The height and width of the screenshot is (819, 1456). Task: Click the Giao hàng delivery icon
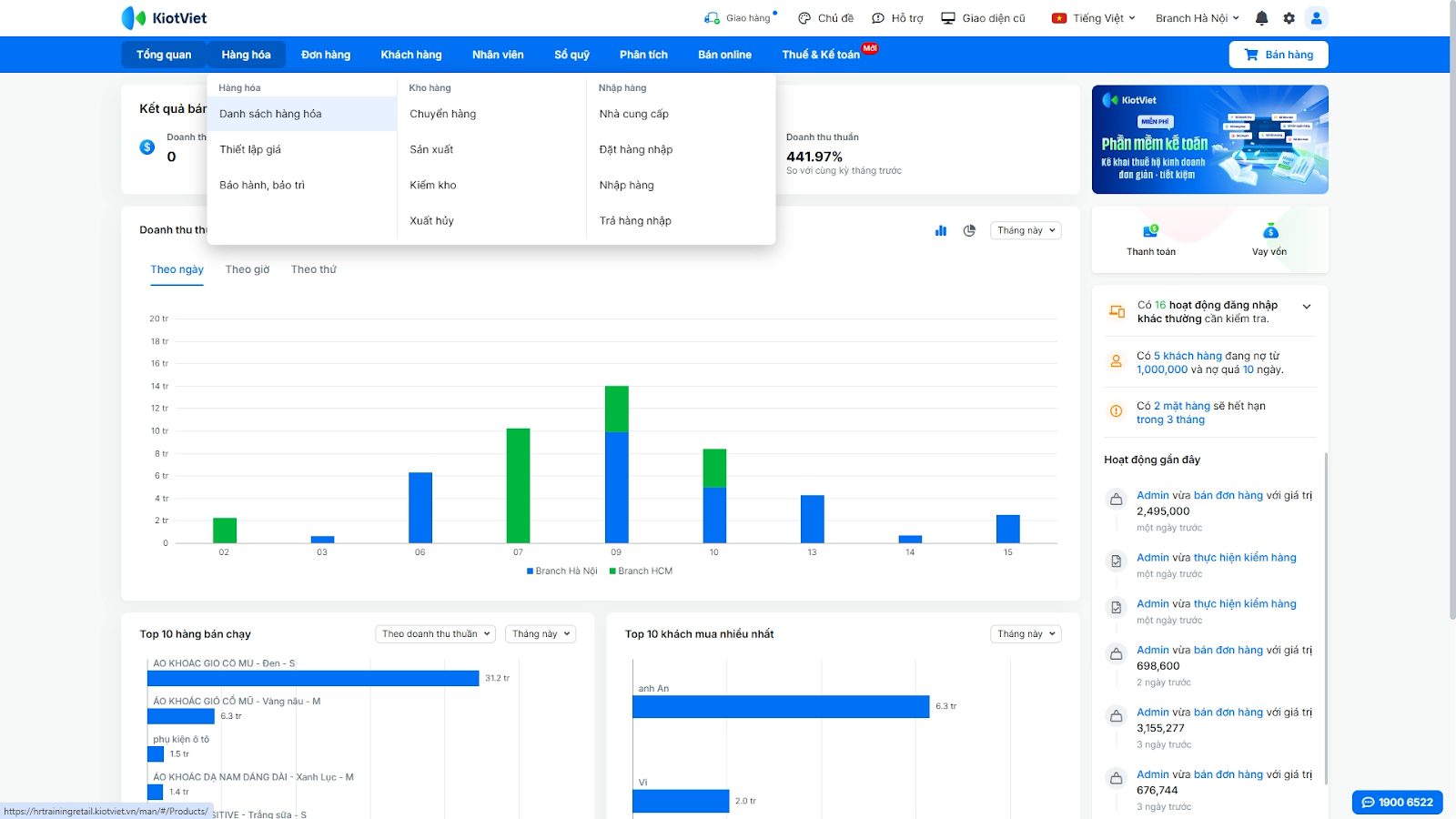[712, 18]
